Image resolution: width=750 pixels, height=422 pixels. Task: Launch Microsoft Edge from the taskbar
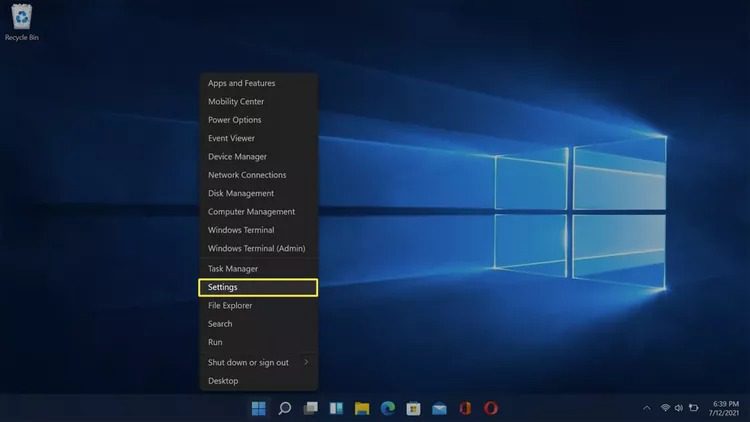[388, 408]
